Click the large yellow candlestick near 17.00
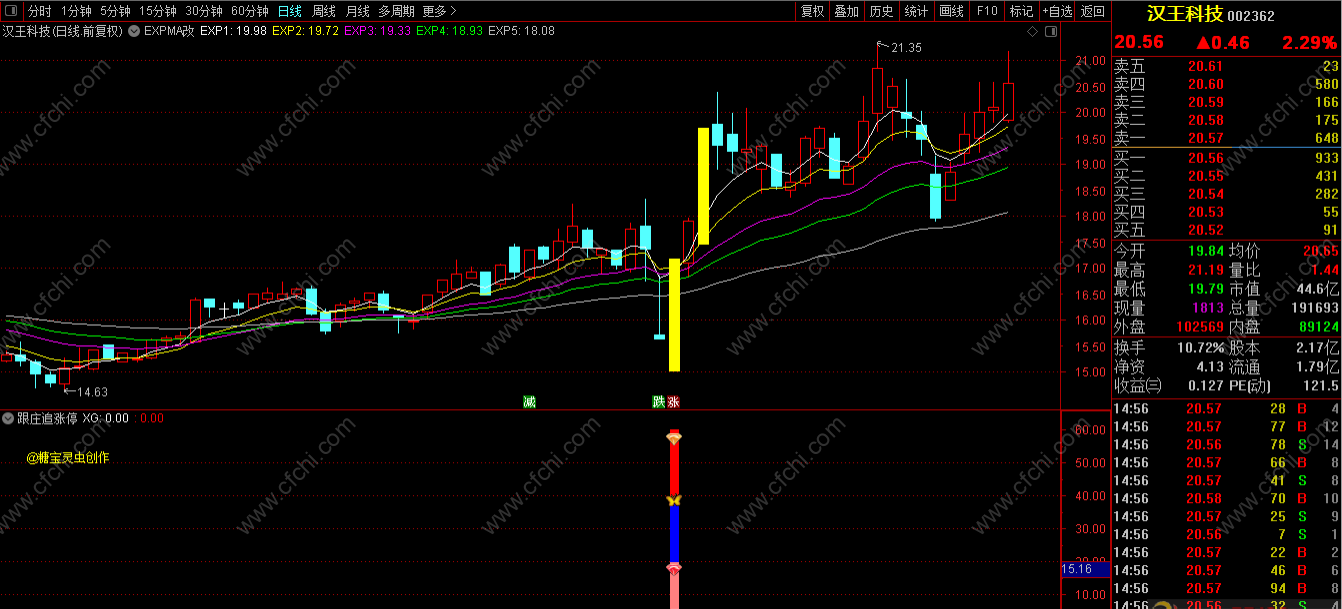Image resolution: width=1342 pixels, height=609 pixels. [674, 314]
